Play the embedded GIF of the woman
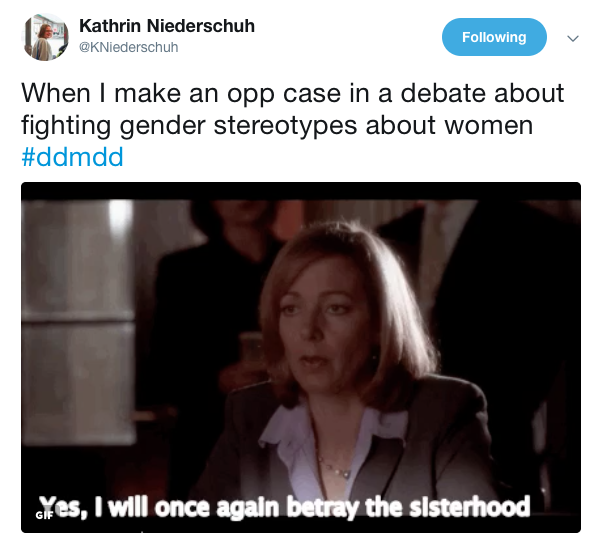Screen dimensions: 608x540 click(x=301, y=357)
